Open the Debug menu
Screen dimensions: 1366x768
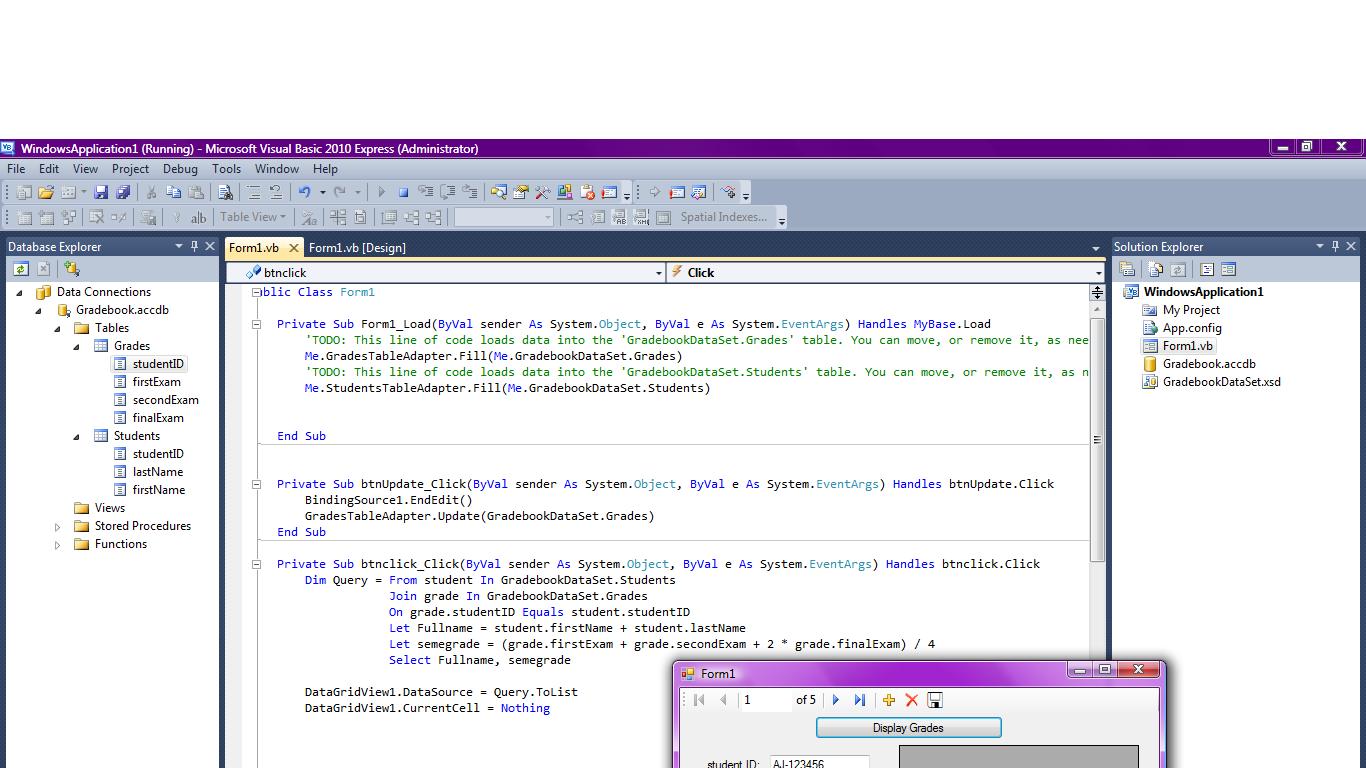[180, 169]
